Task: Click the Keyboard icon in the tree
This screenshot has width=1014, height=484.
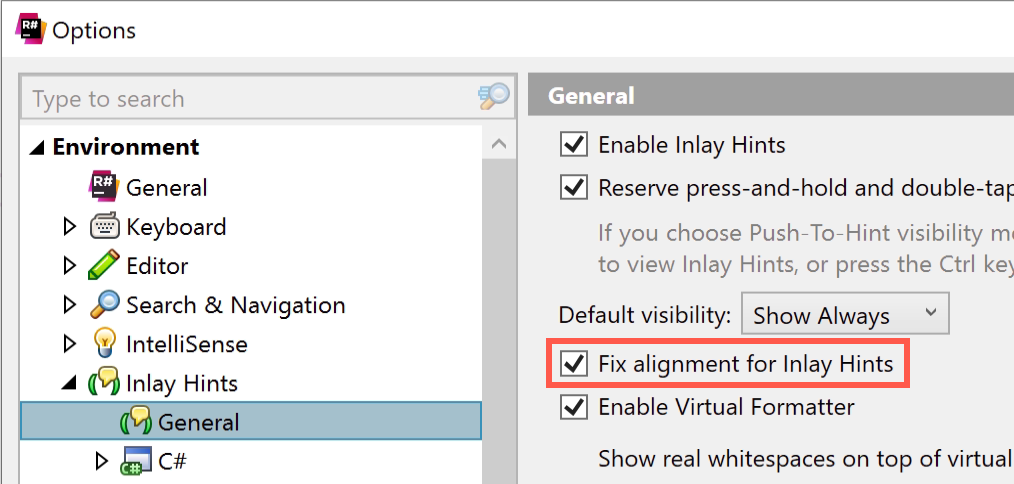Action: click(103, 226)
